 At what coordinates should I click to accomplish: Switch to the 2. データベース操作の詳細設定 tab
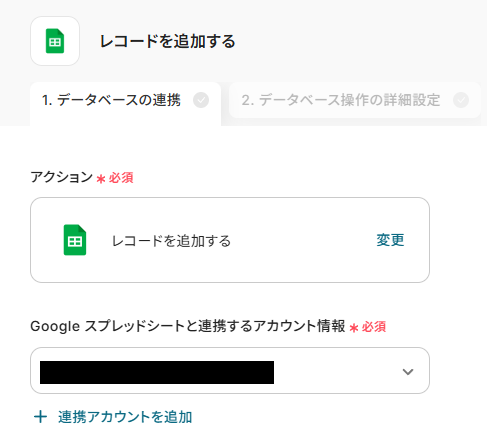355,100
